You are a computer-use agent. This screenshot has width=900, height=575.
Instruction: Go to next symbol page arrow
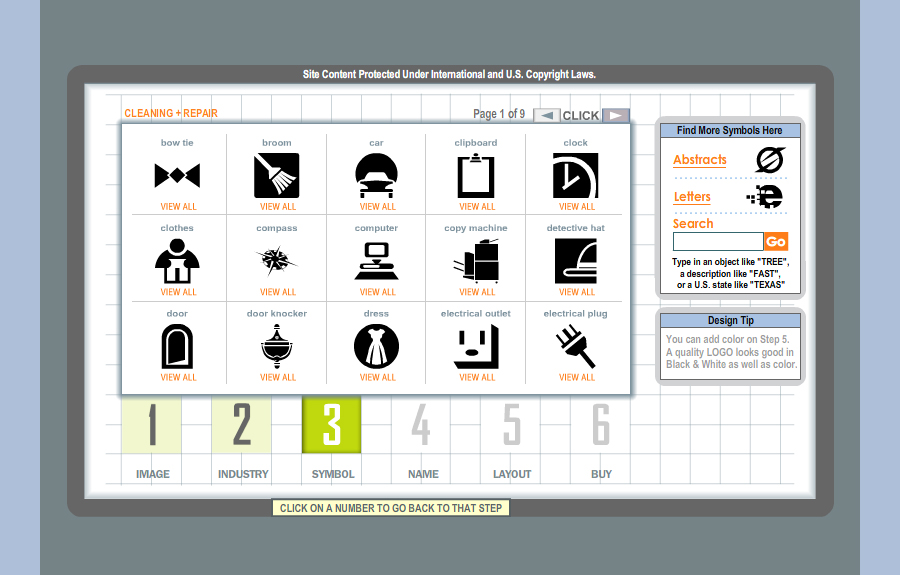coord(617,115)
